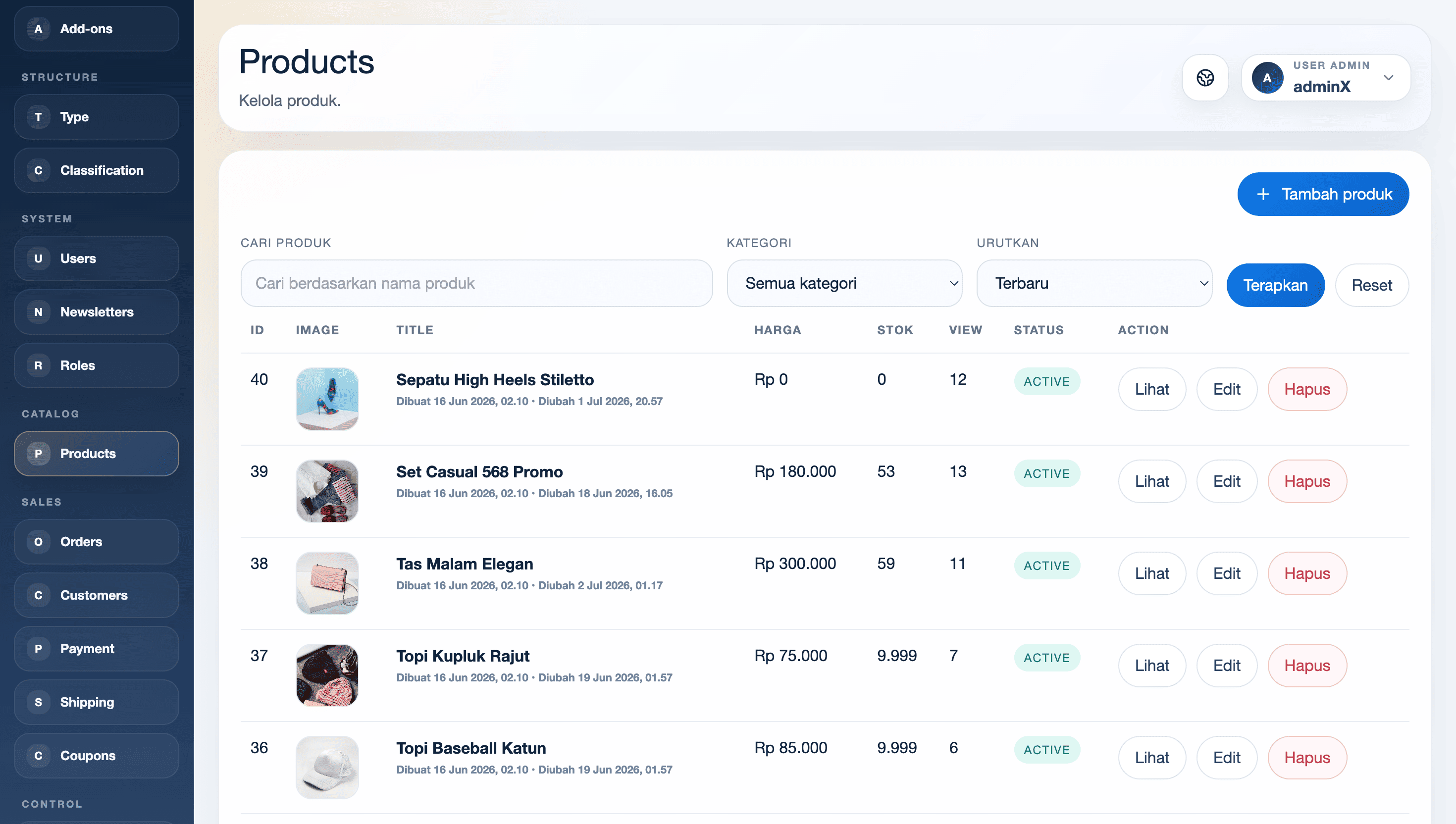Screen dimensions: 1456x824
Task: Open the Terbaru sort dropdown
Action: click(1094, 283)
